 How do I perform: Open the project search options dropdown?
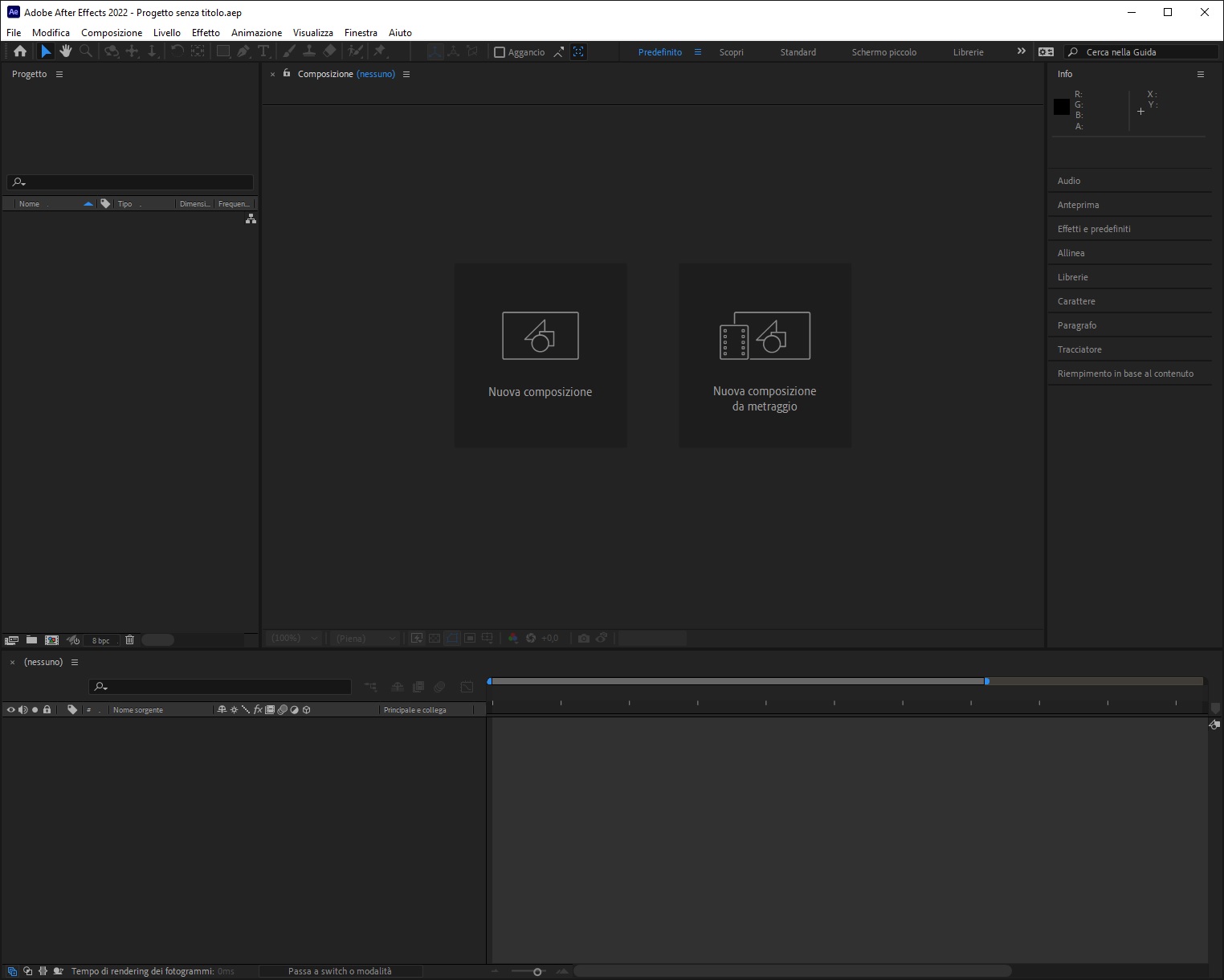pos(19,182)
